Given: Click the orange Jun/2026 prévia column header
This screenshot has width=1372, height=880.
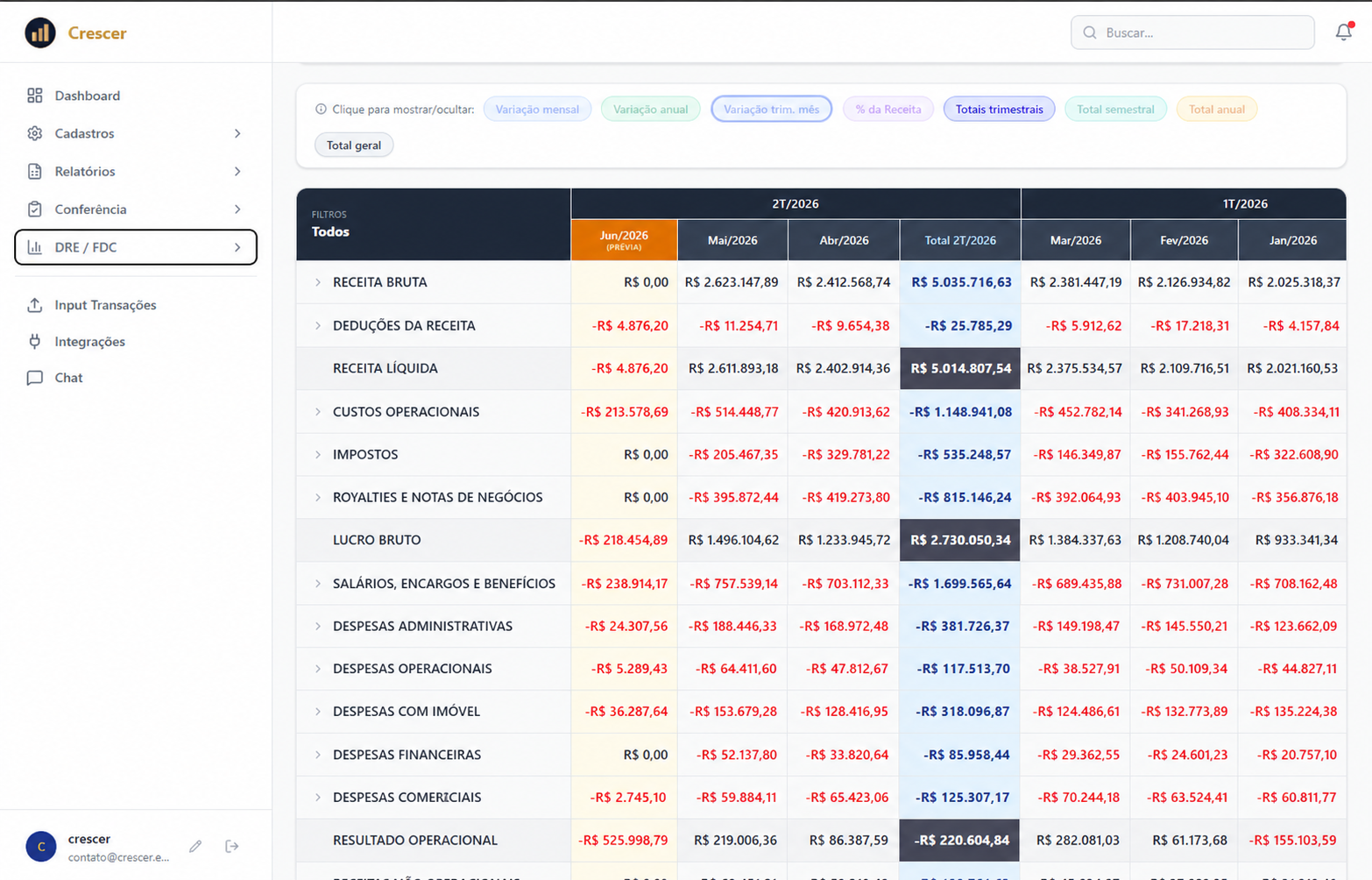Looking at the screenshot, I should [624, 240].
